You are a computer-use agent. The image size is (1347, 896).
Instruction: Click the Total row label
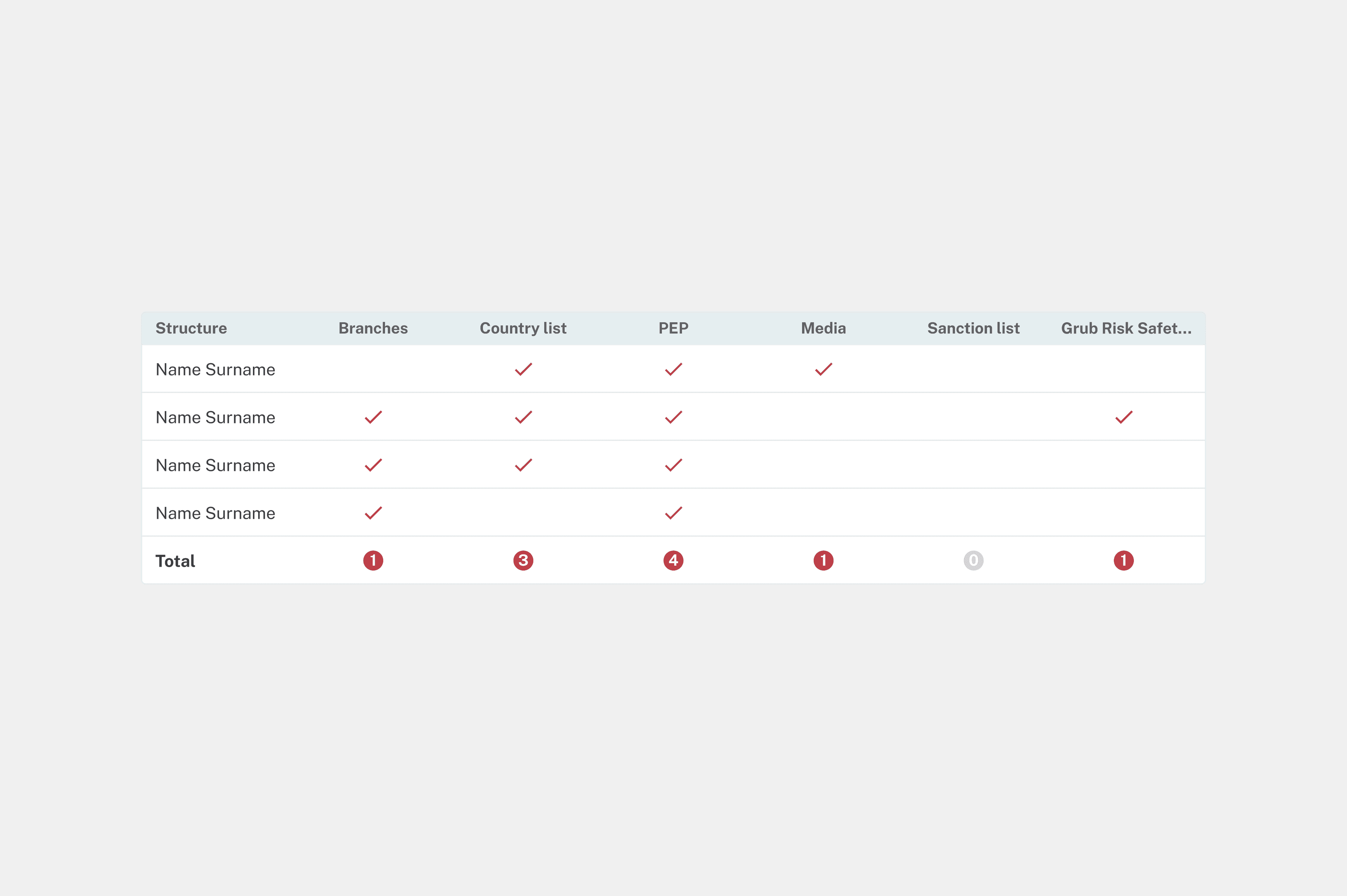click(175, 561)
